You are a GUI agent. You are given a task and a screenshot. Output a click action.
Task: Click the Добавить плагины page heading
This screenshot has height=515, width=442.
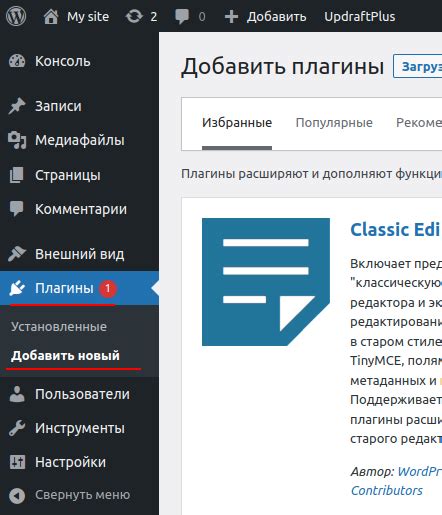pos(282,66)
